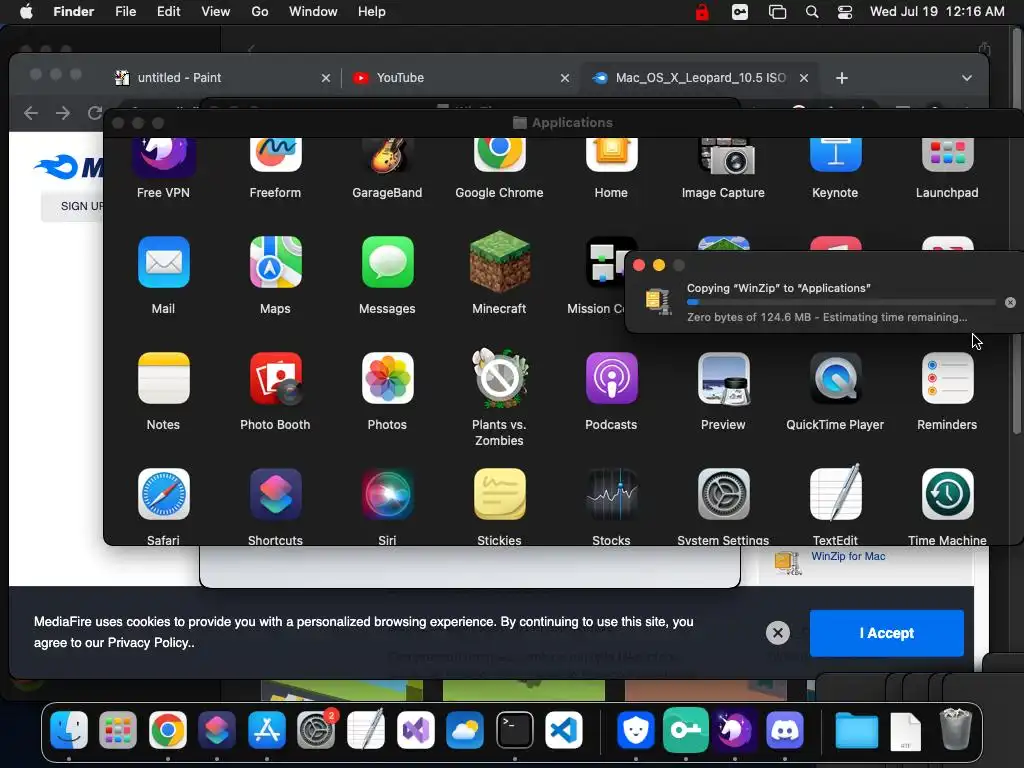Open the File menu

coord(125,12)
